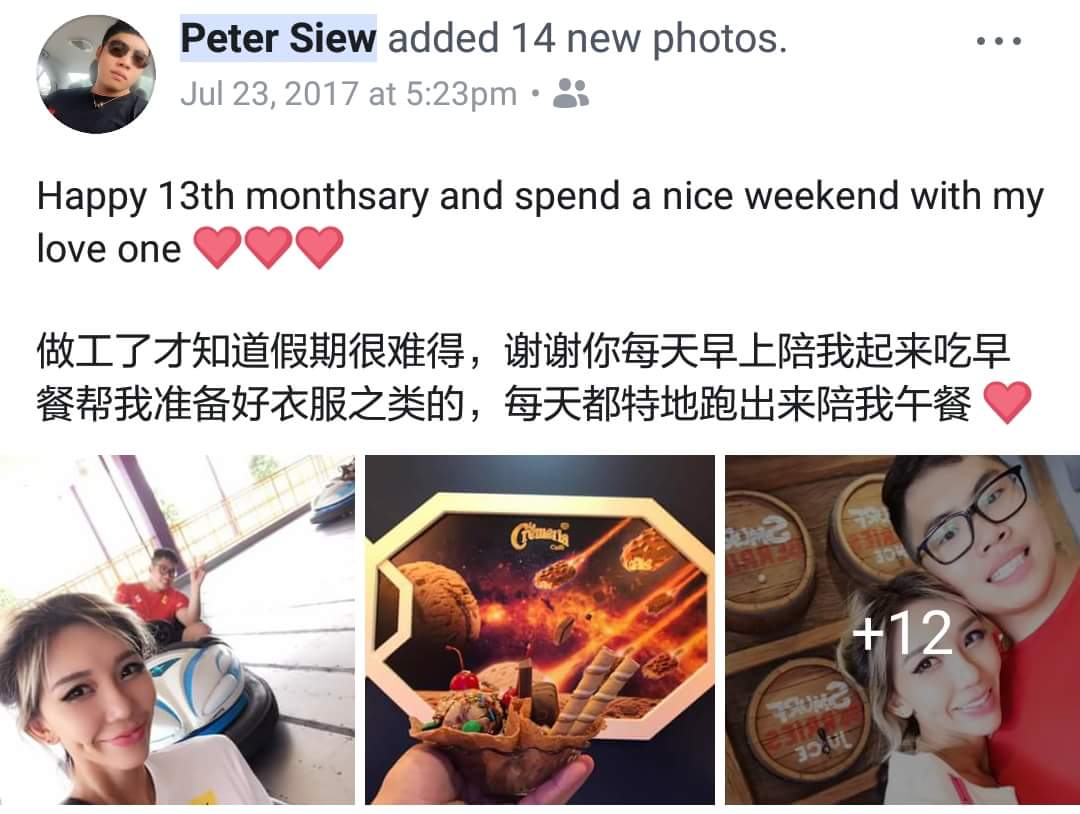The image size is (1080, 814).
Task: Click the 'added 14 new photos' text
Action: tap(587, 38)
